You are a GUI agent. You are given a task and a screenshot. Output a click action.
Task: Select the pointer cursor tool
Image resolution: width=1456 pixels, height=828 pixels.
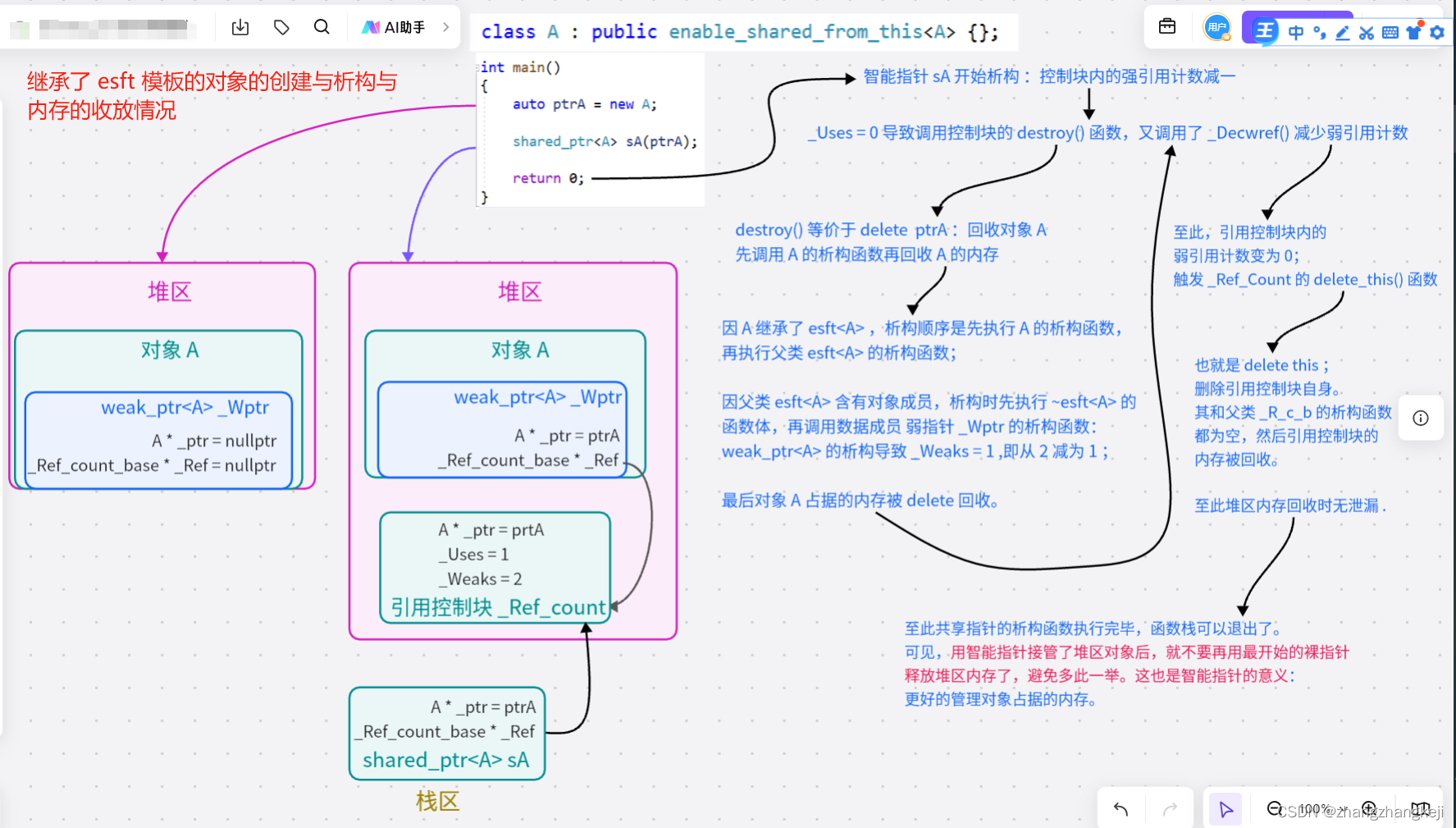tap(1226, 809)
